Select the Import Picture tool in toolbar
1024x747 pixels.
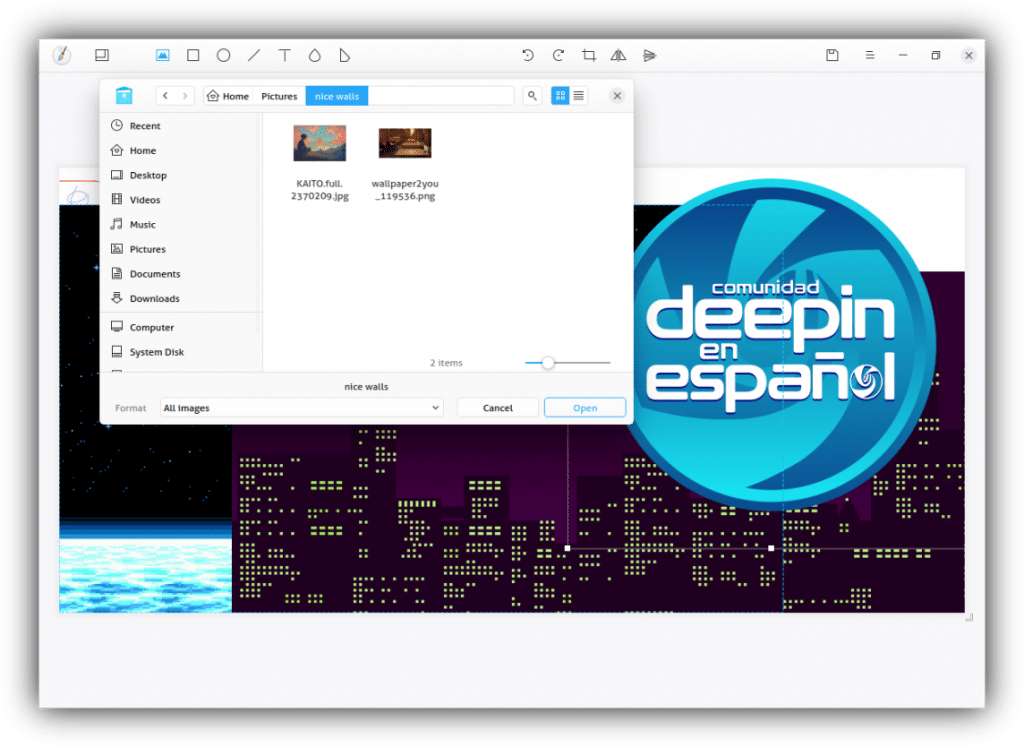163,56
